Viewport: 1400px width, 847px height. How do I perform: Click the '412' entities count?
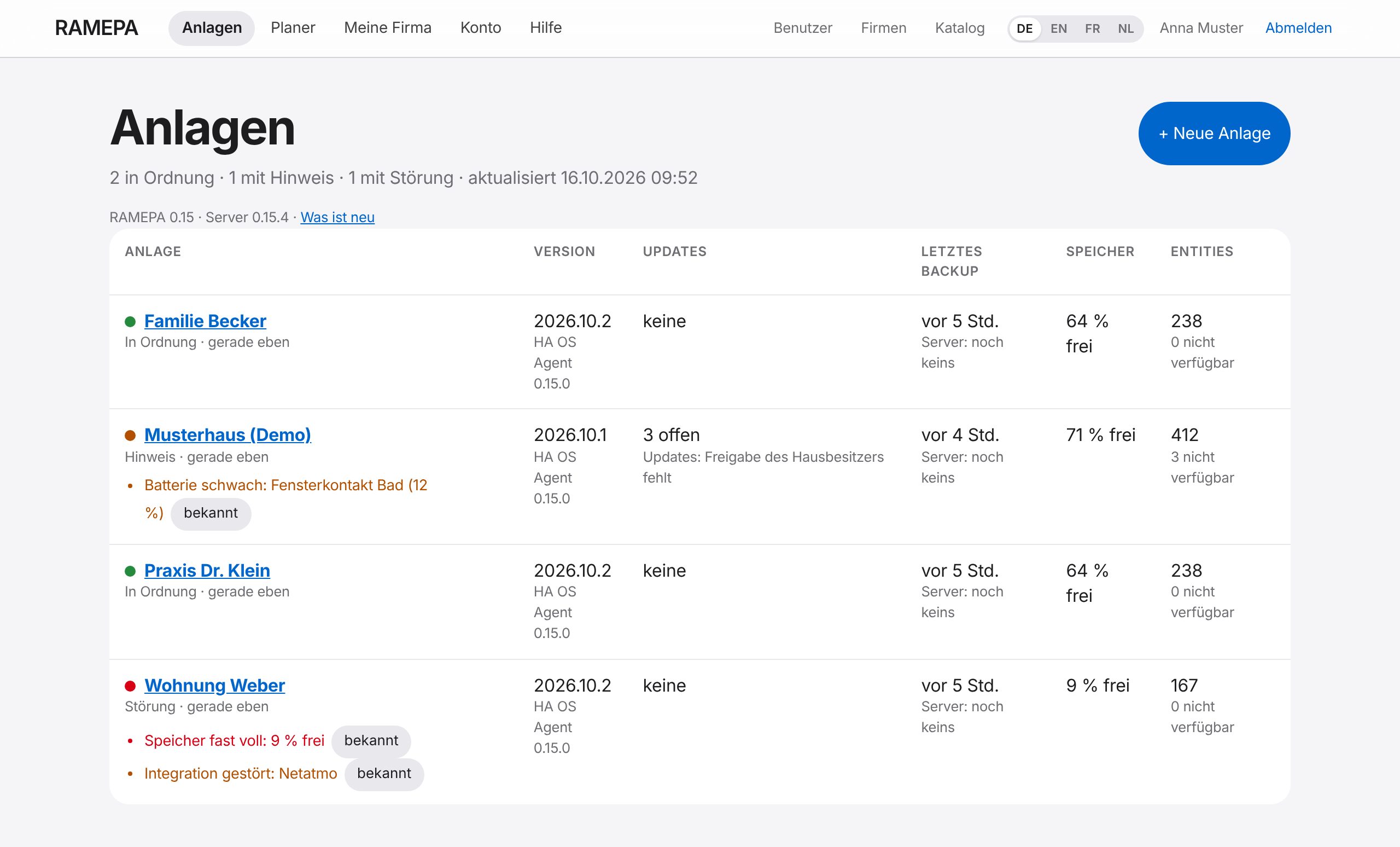(1185, 435)
